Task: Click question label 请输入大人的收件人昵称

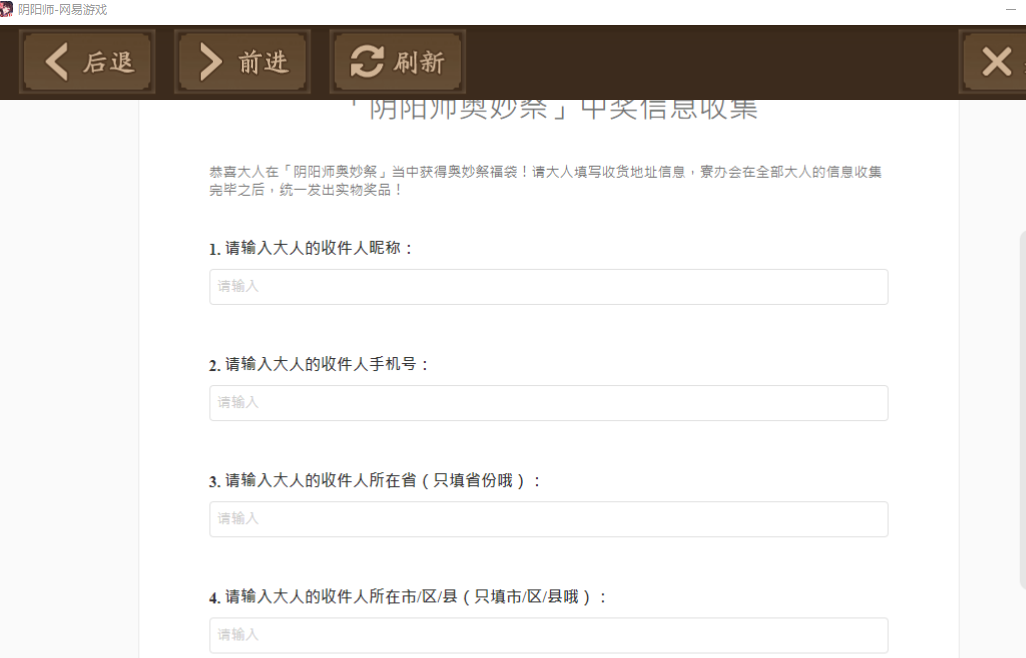Action: (311, 249)
